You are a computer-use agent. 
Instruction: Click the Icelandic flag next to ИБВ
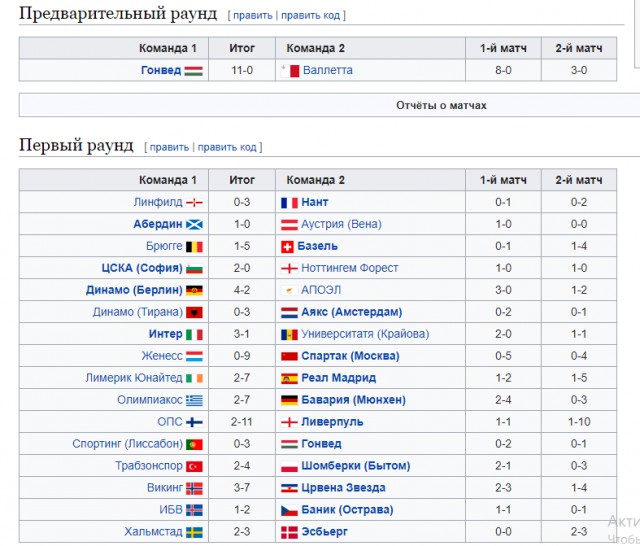[x=194, y=510]
